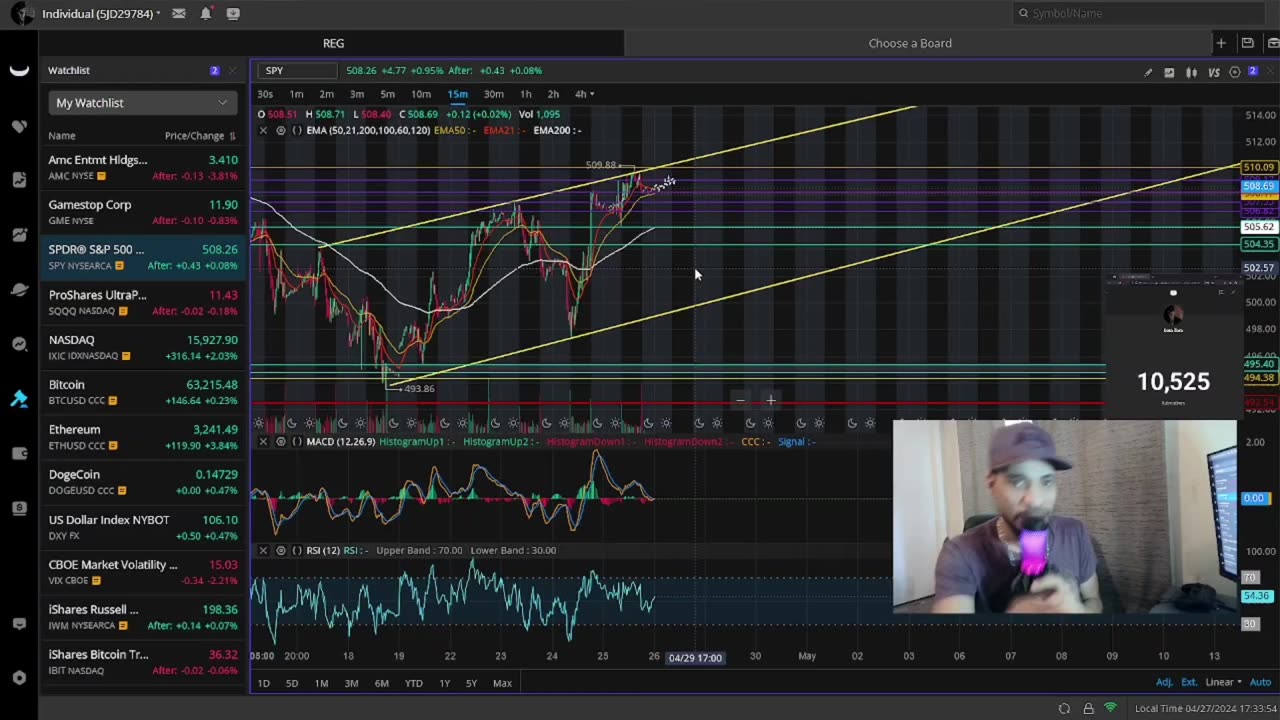Remove the RSI indicator with X
The image size is (1280, 720).
[263, 550]
